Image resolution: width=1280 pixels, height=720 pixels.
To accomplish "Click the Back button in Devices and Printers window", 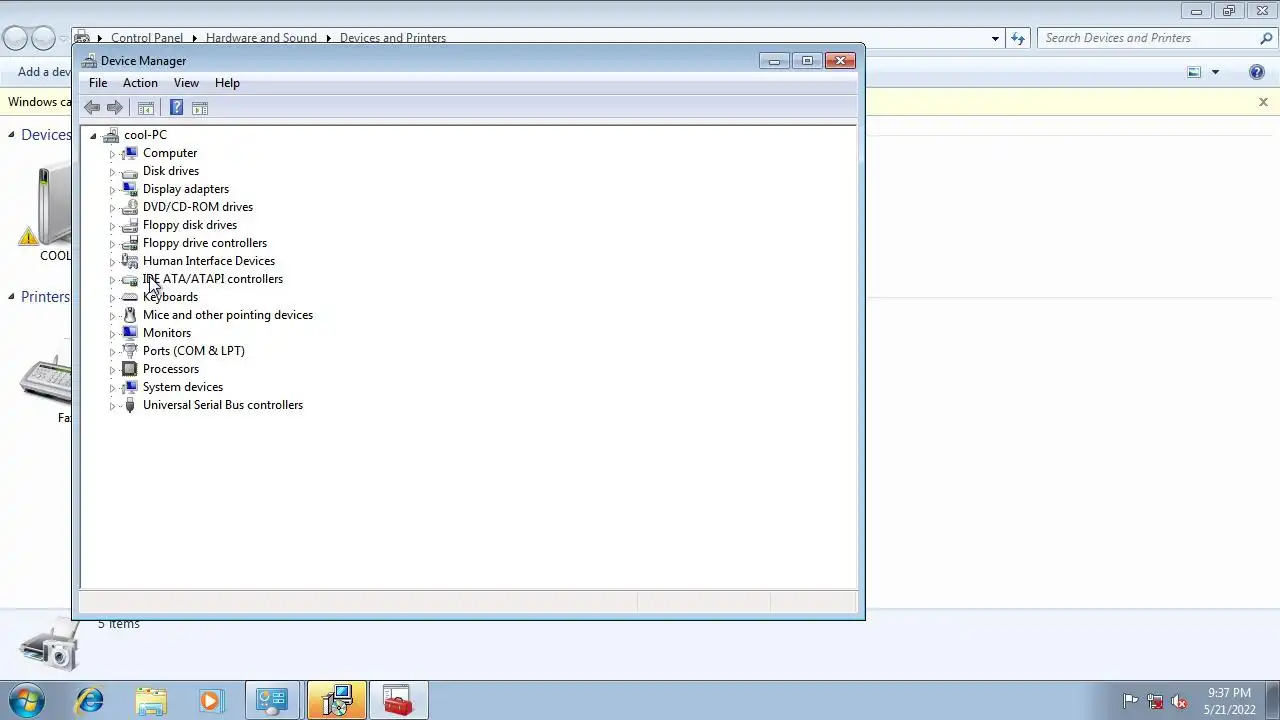I will 14,38.
